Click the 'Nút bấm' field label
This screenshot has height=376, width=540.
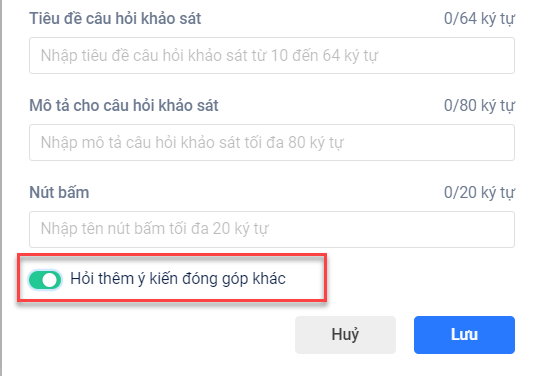[59, 192]
